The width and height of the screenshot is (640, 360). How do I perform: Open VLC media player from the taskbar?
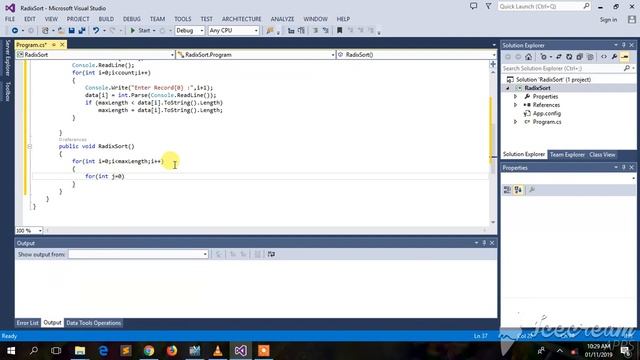(x=218, y=351)
